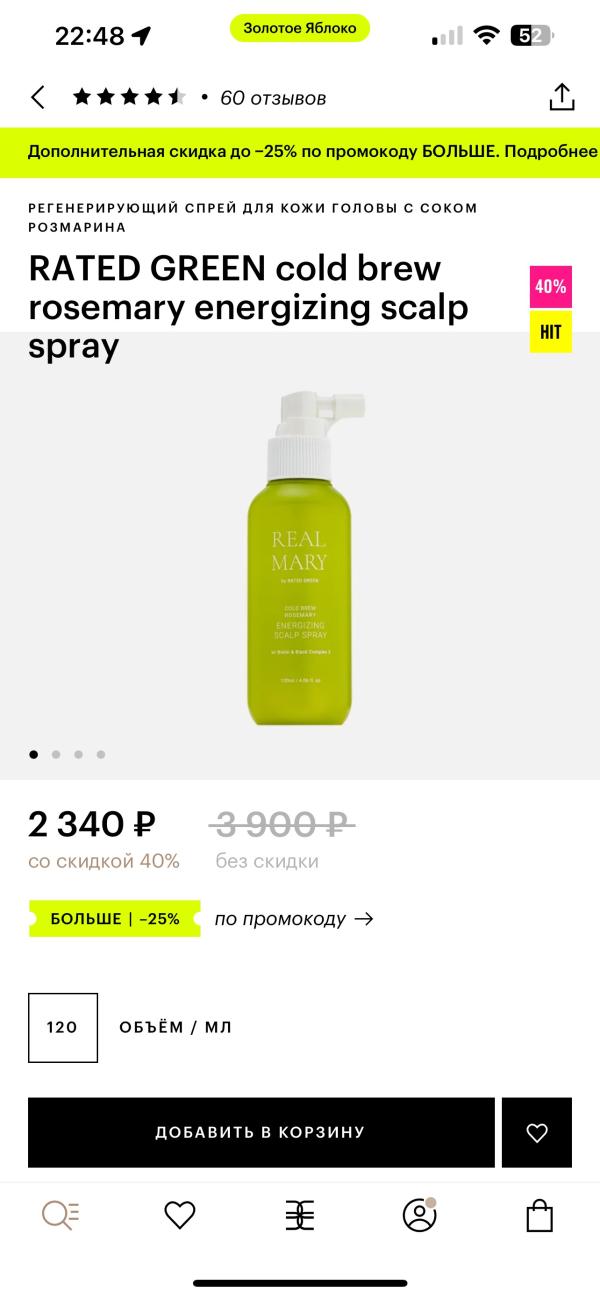View the 60 отзывов reviews link
The height and width of the screenshot is (1297, 600).
click(x=273, y=98)
